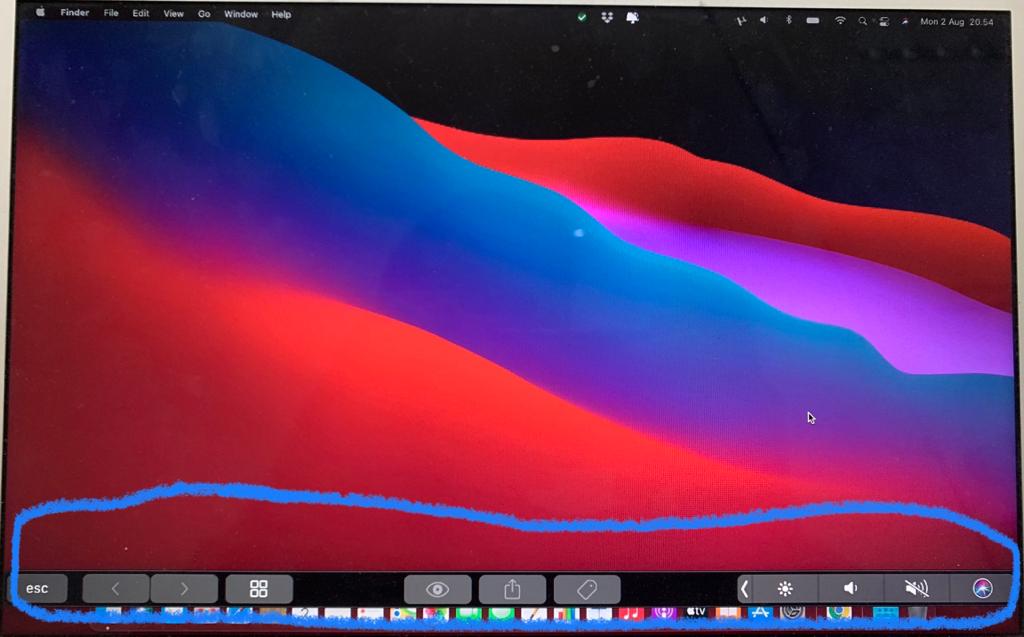This screenshot has height=637, width=1024.
Task: Open the Go menu
Action: point(204,14)
